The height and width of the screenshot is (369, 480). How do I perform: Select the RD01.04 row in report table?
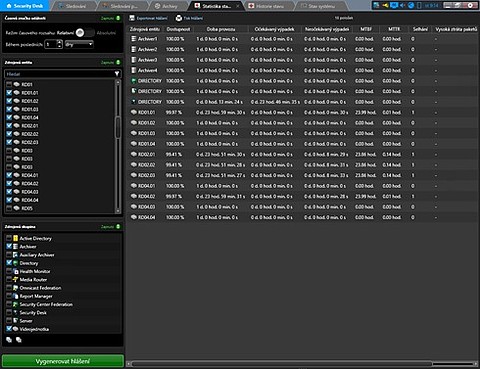click(x=303, y=144)
